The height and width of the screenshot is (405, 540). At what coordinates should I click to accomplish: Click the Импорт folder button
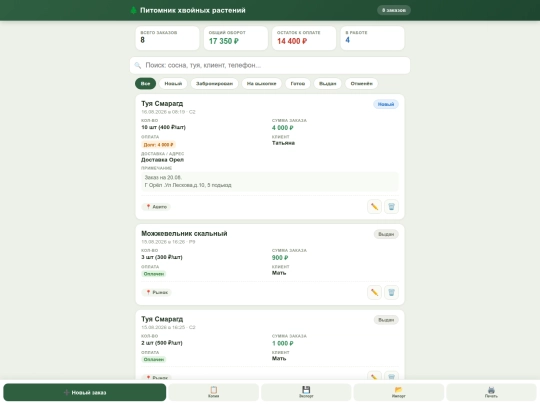coord(398,392)
